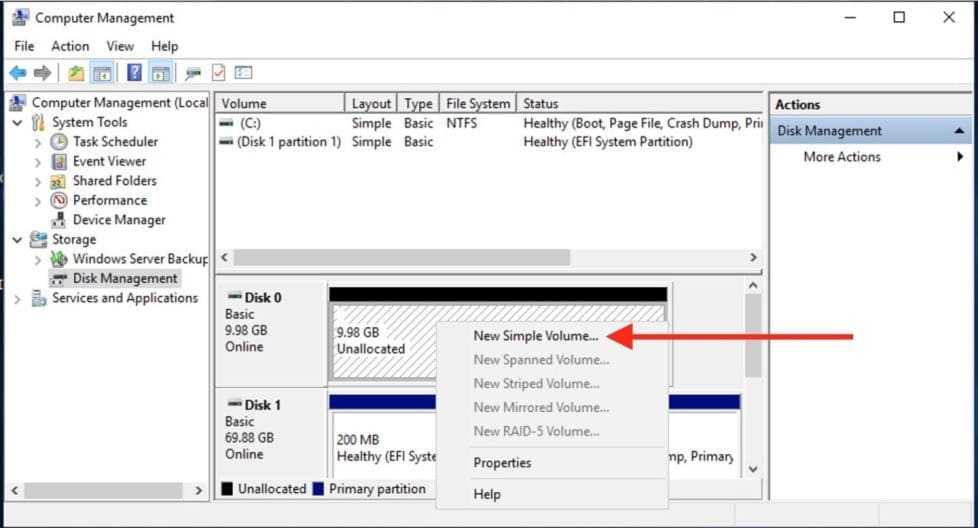
Task: Open the Action menu
Action: [x=70, y=46]
